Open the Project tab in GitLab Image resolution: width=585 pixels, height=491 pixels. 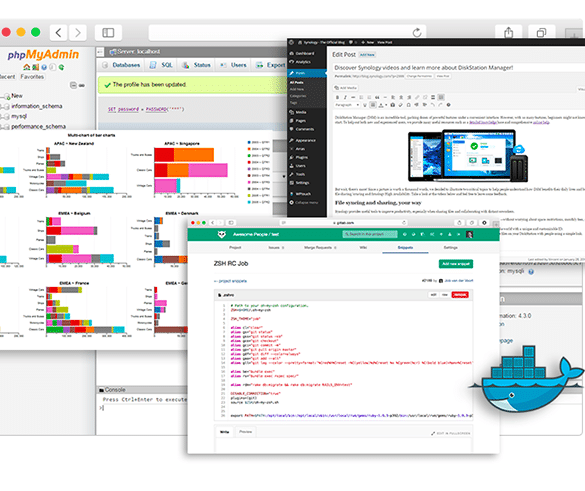[235, 248]
